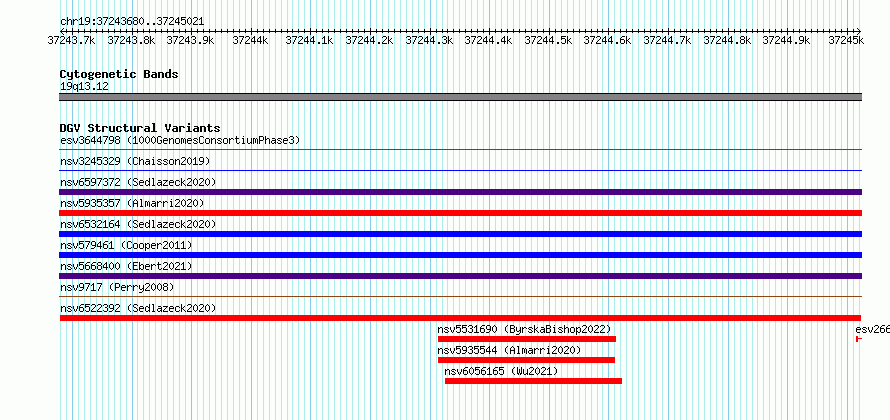
Task: Click the 37244.5k ruler tick label
Action: [x=548, y=40]
